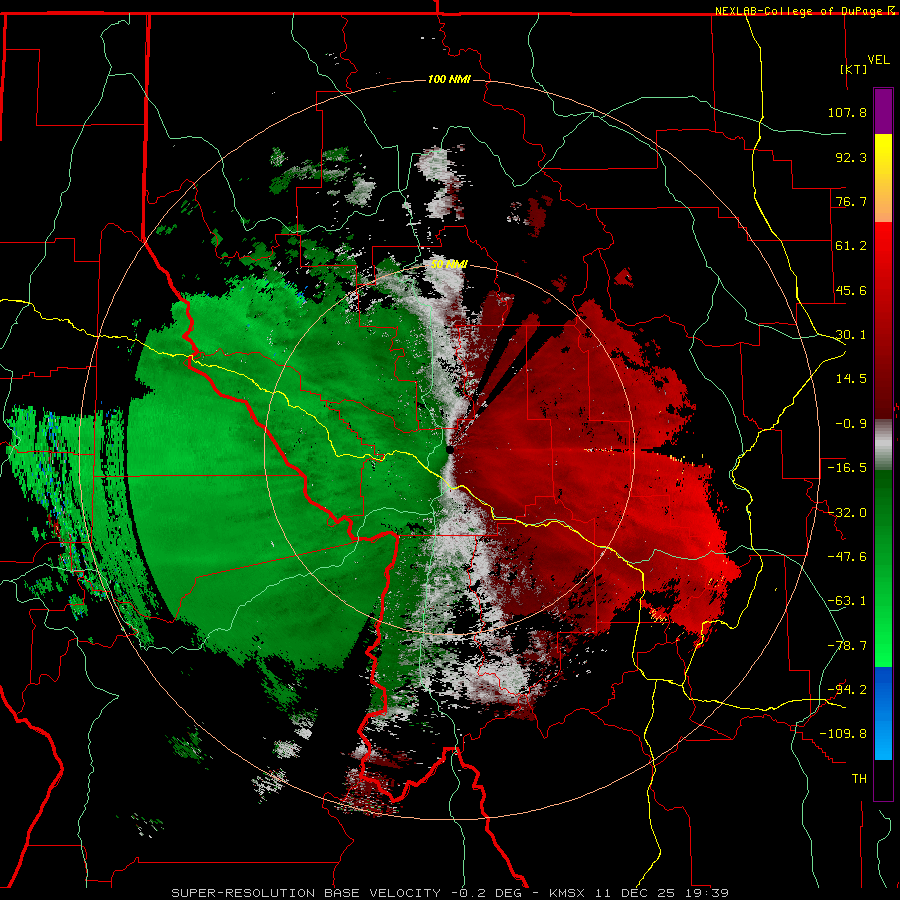The image size is (900, 900).
Task: Select the 30.1 legend value
Action: [851, 335]
